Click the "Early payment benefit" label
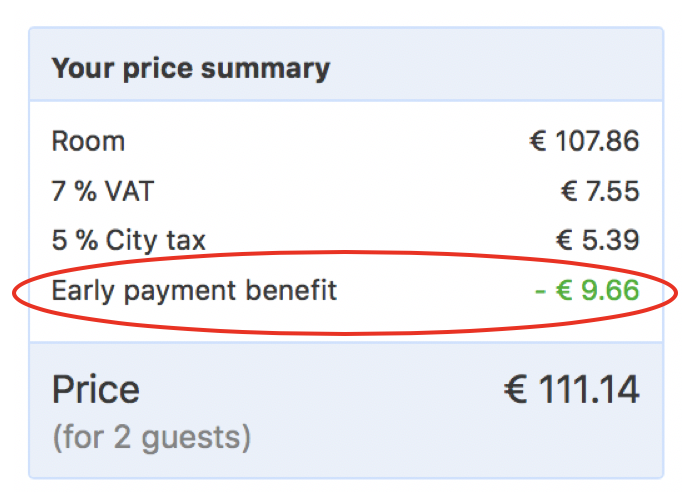The width and height of the screenshot is (688, 498). 194,291
